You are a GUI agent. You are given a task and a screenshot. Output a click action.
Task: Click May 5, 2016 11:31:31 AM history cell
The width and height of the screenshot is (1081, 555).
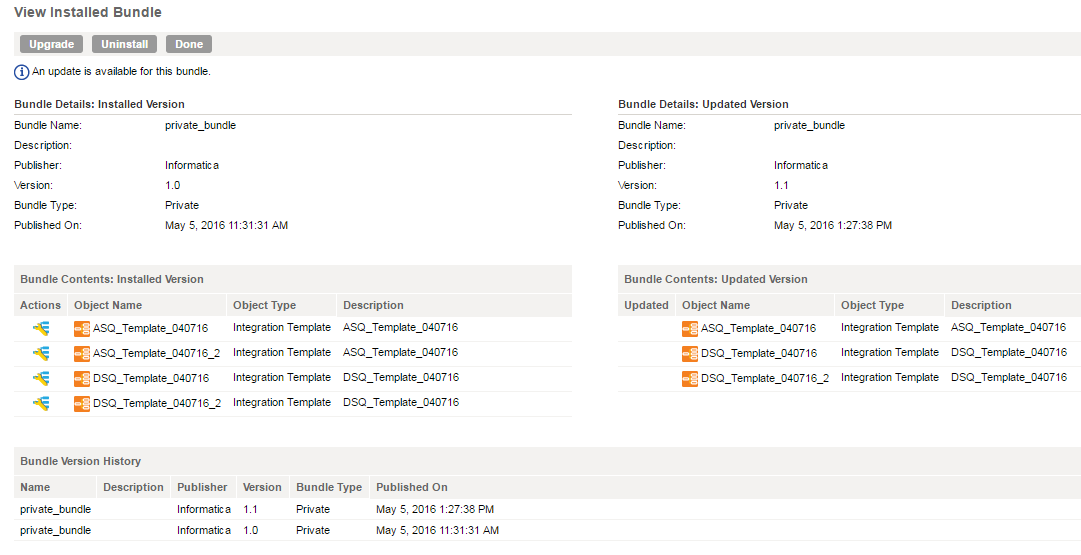coord(437,531)
